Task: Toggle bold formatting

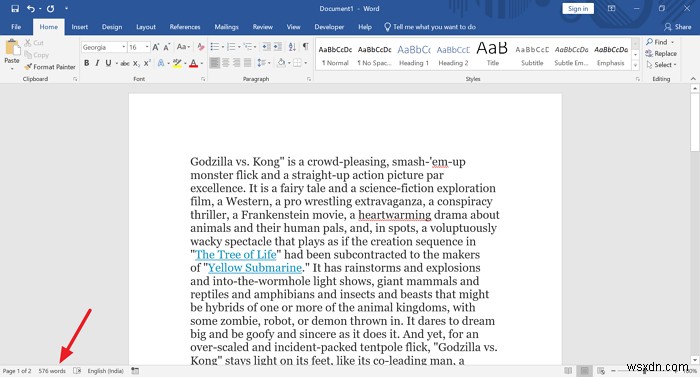Action: tap(87, 63)
